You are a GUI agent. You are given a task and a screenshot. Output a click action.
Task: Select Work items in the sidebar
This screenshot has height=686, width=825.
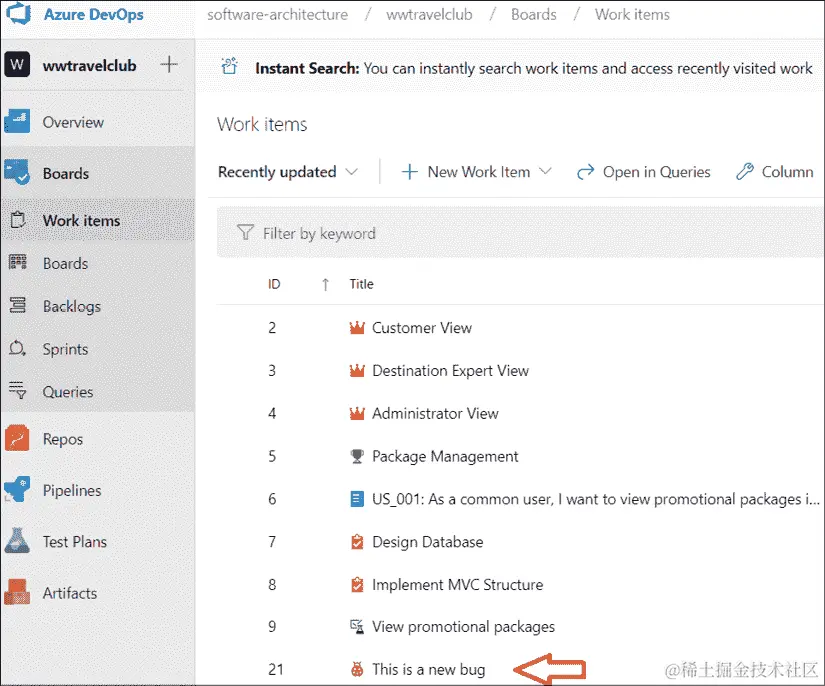coord(82,220)
